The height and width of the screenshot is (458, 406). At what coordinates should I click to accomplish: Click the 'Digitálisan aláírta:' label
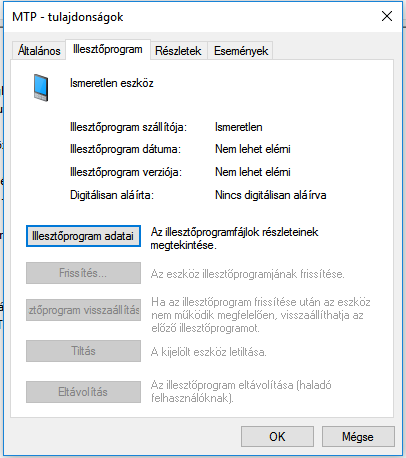click(112, 195)
